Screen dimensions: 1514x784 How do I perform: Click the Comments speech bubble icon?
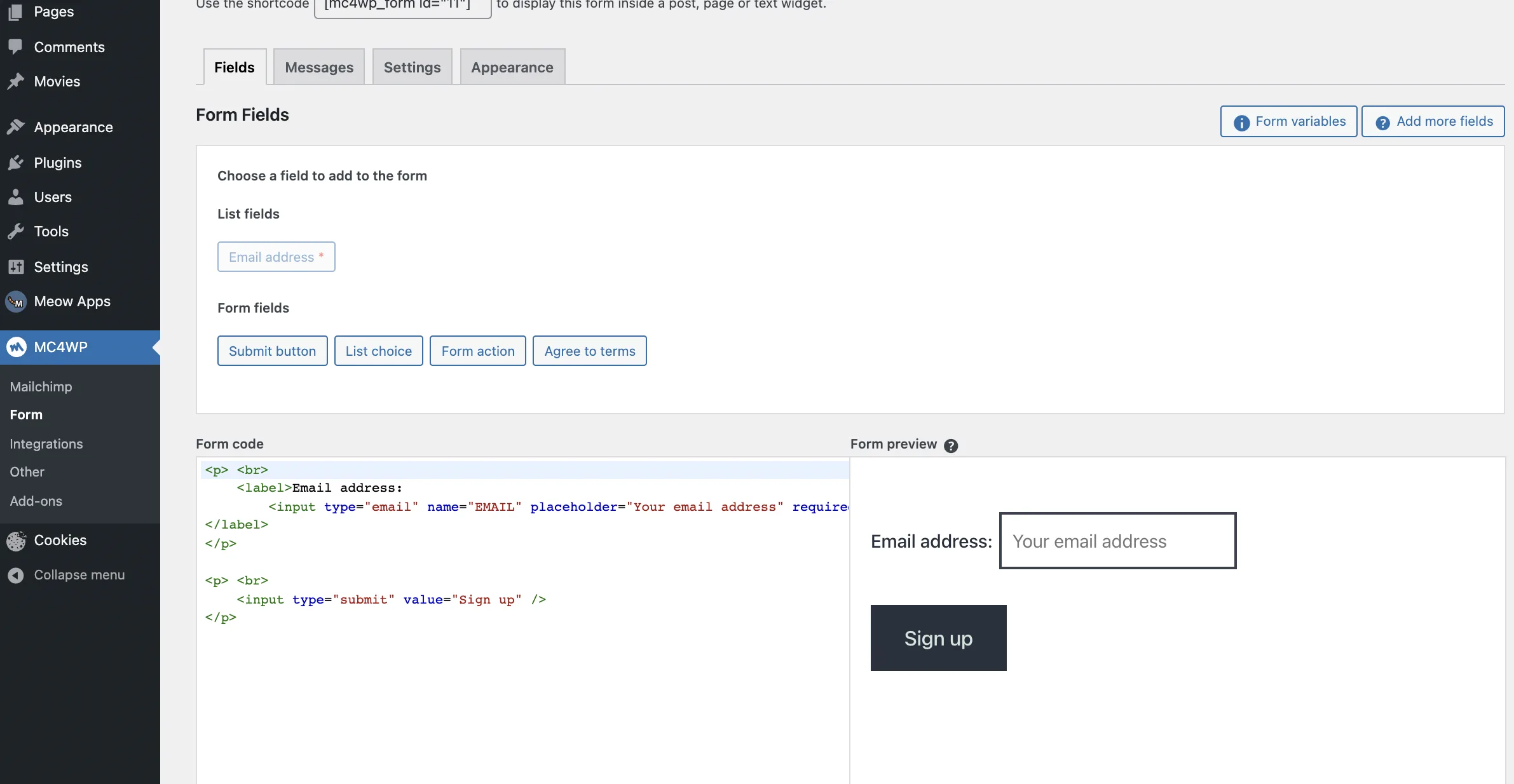click(x=16, y=46)
